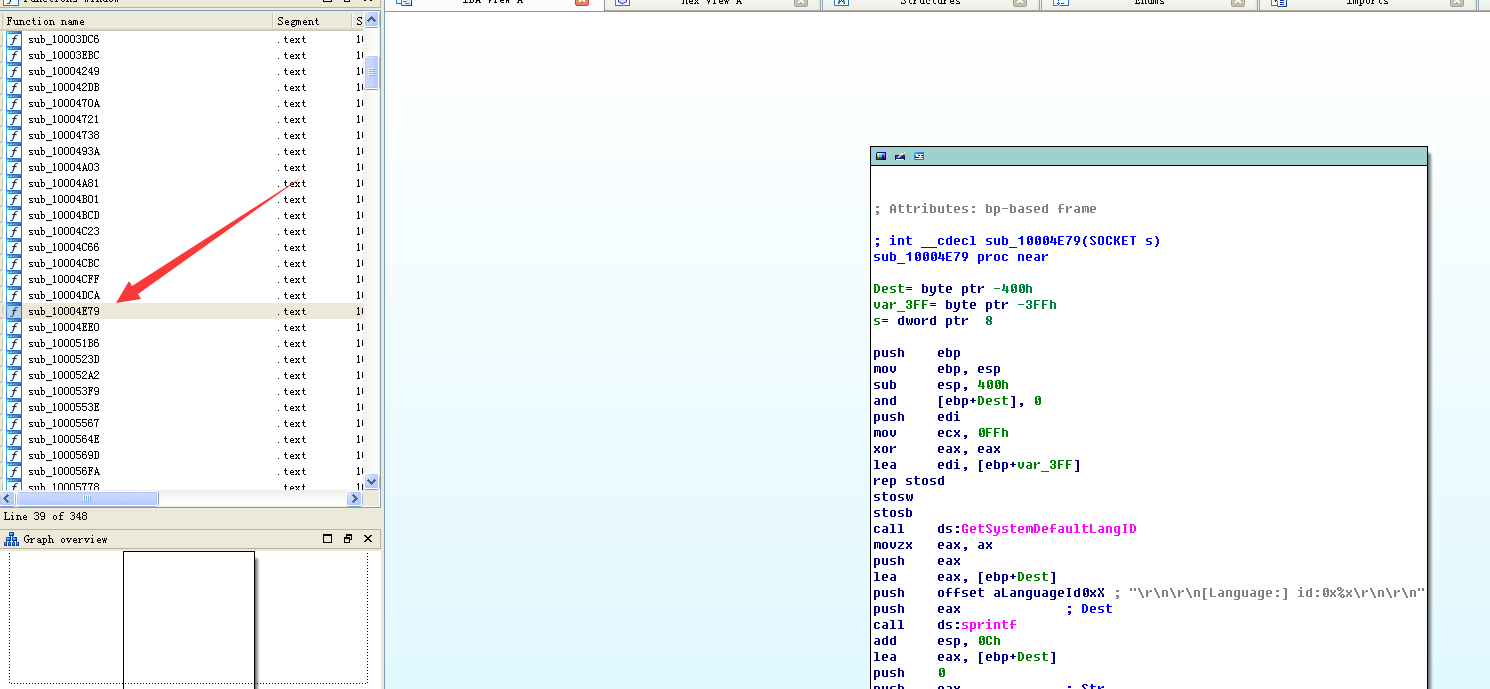The width and height of the screenshot is (1490, 689).
Task: Select function row sub_10005567
Action: 183,423
